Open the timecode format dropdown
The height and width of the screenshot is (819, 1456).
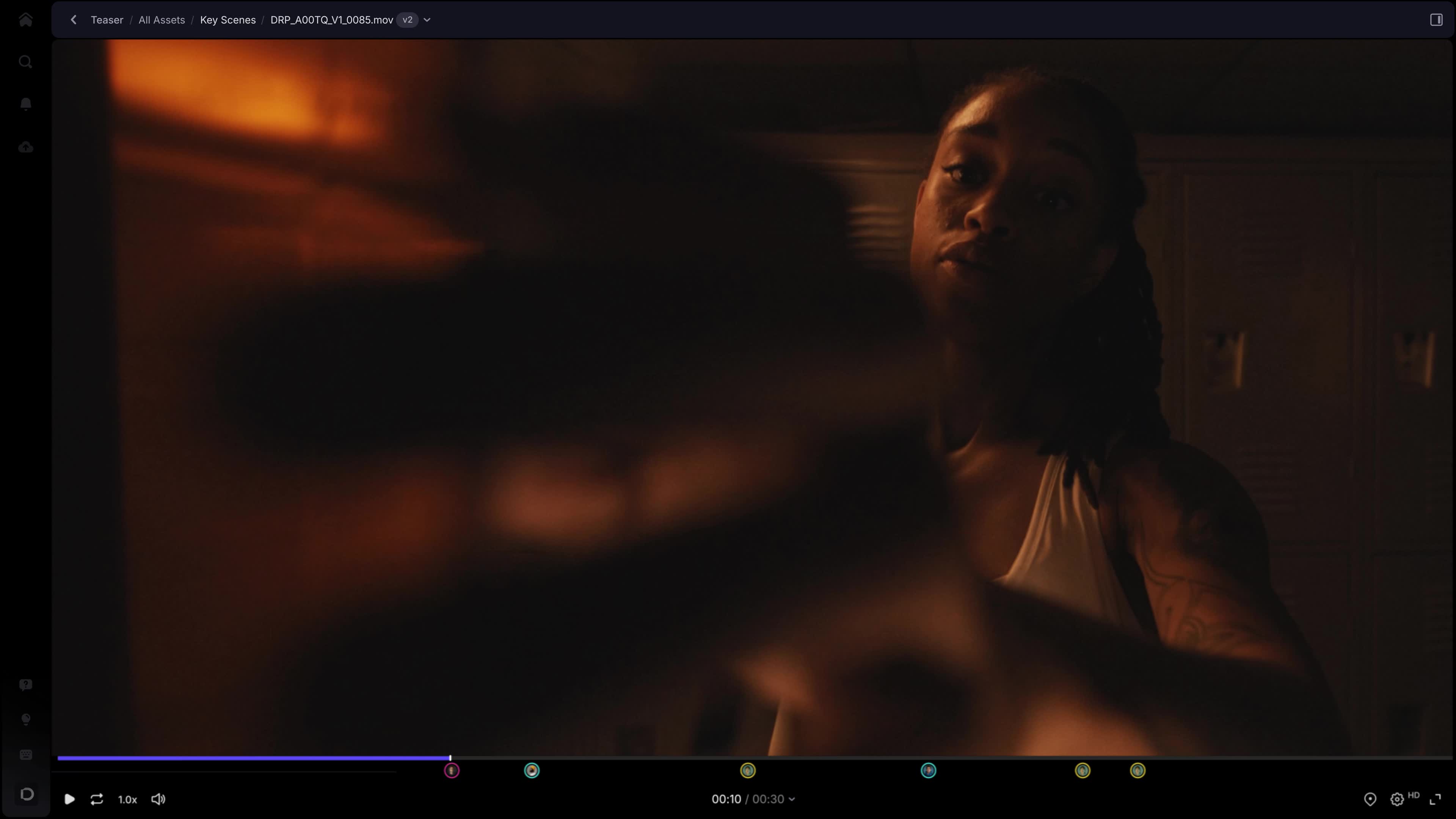tap(791, 799)
